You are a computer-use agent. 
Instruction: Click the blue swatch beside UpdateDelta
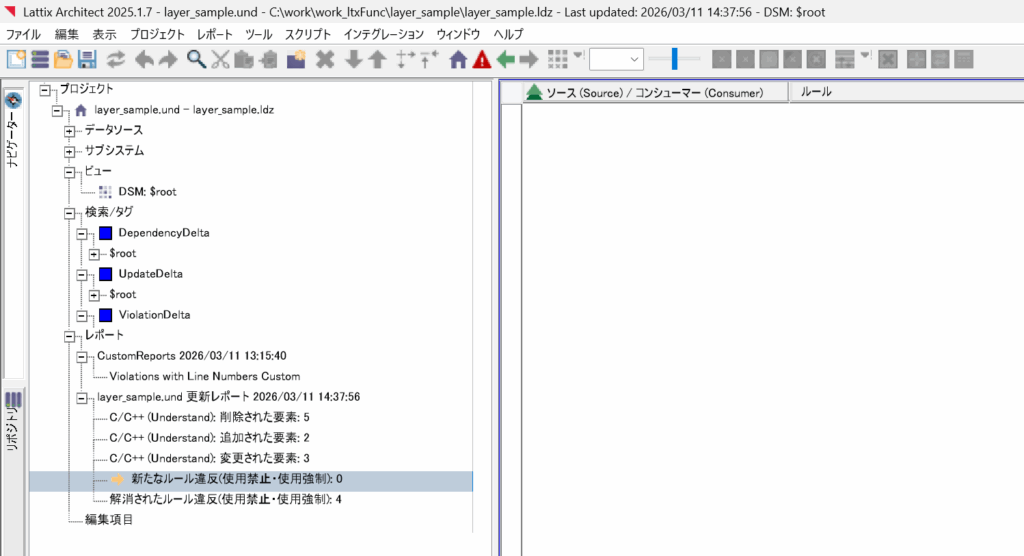106,274
